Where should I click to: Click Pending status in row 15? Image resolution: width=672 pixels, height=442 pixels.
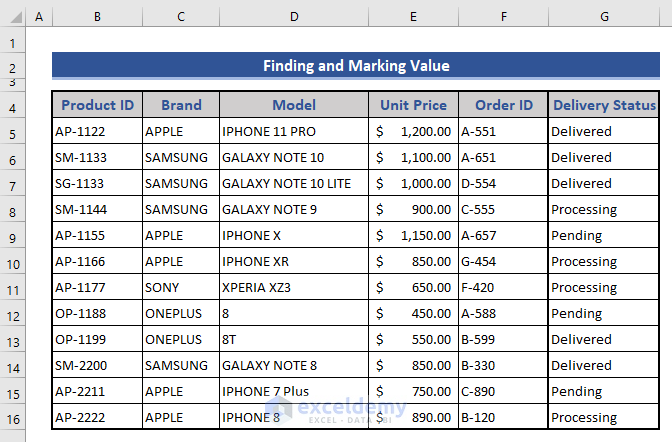(x=604, y=391)
